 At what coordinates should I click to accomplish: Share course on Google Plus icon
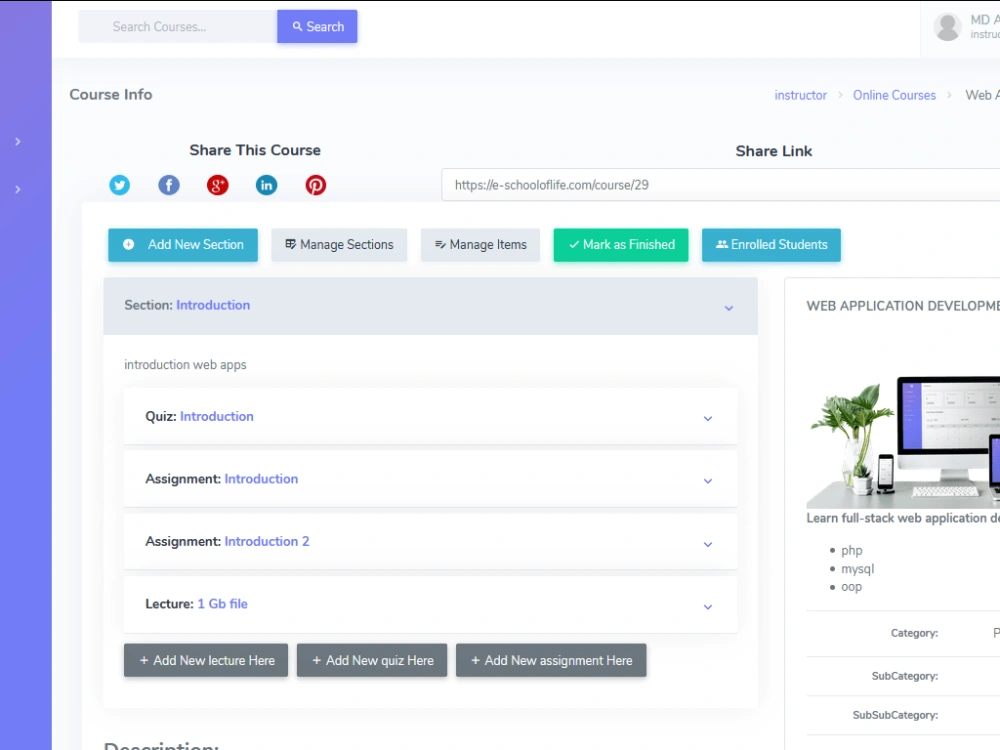click(217, 185)
